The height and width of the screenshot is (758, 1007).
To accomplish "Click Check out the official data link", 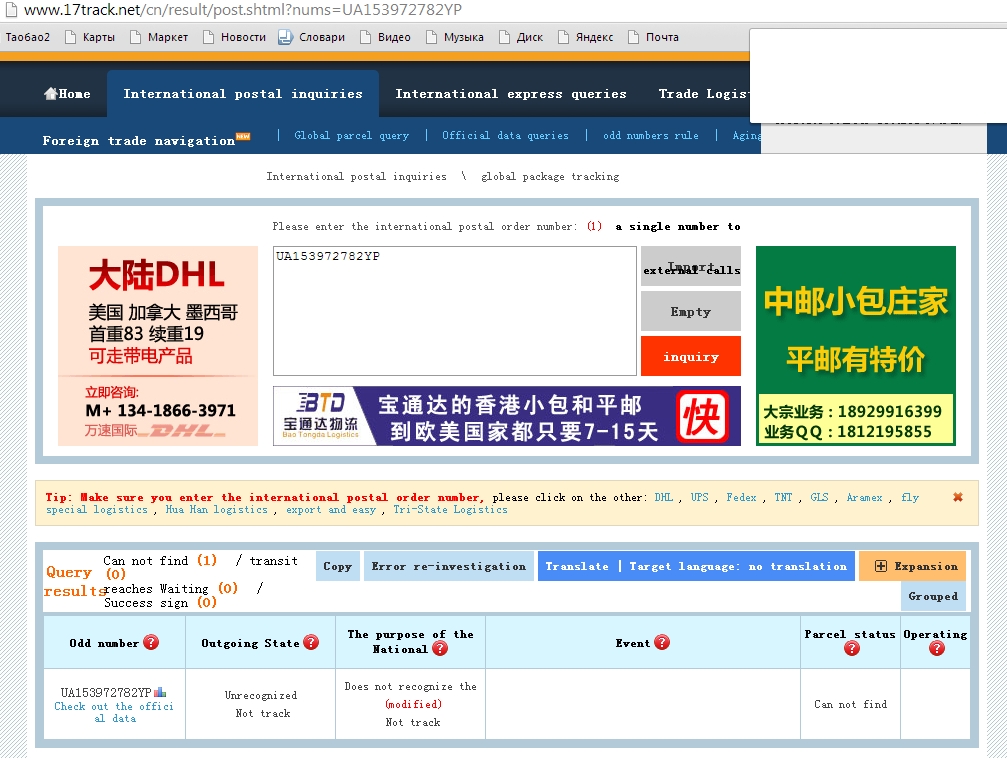I will [114, 712].
